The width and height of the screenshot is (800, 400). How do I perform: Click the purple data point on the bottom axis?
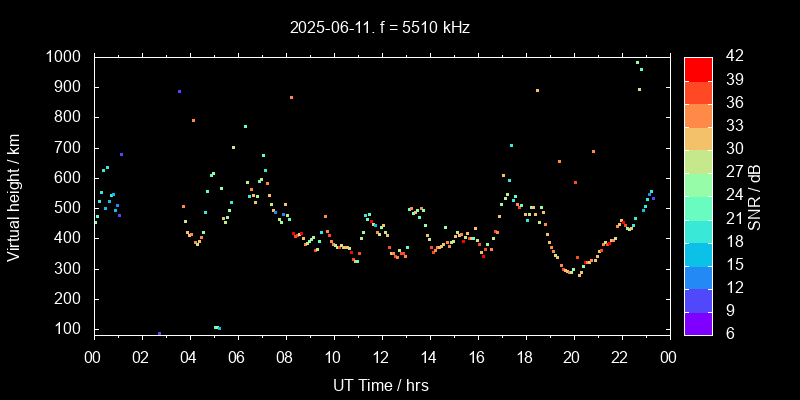(x=159, y=333)
